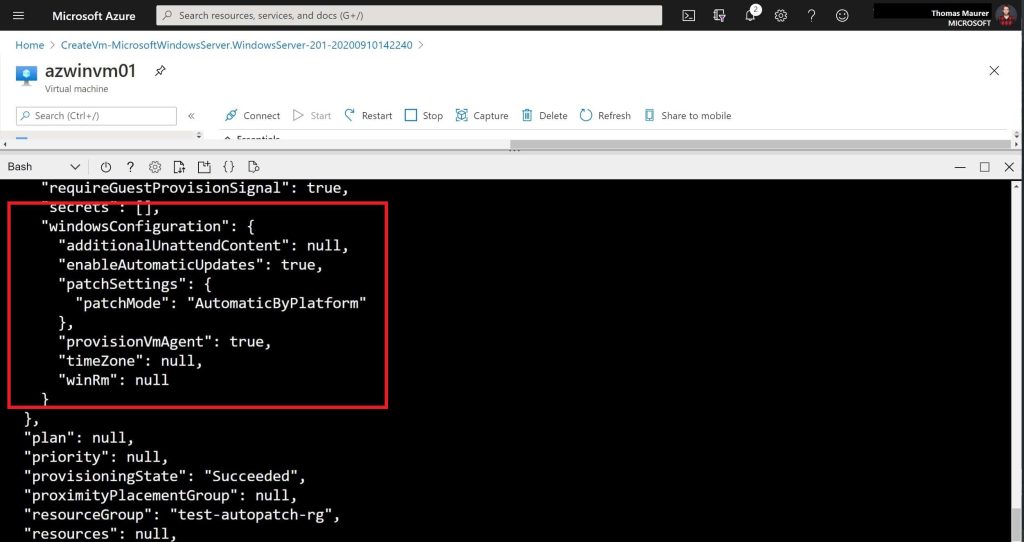Click the "winRm" line in terminal
This screenshot has height=542, width=1024.
114,380
